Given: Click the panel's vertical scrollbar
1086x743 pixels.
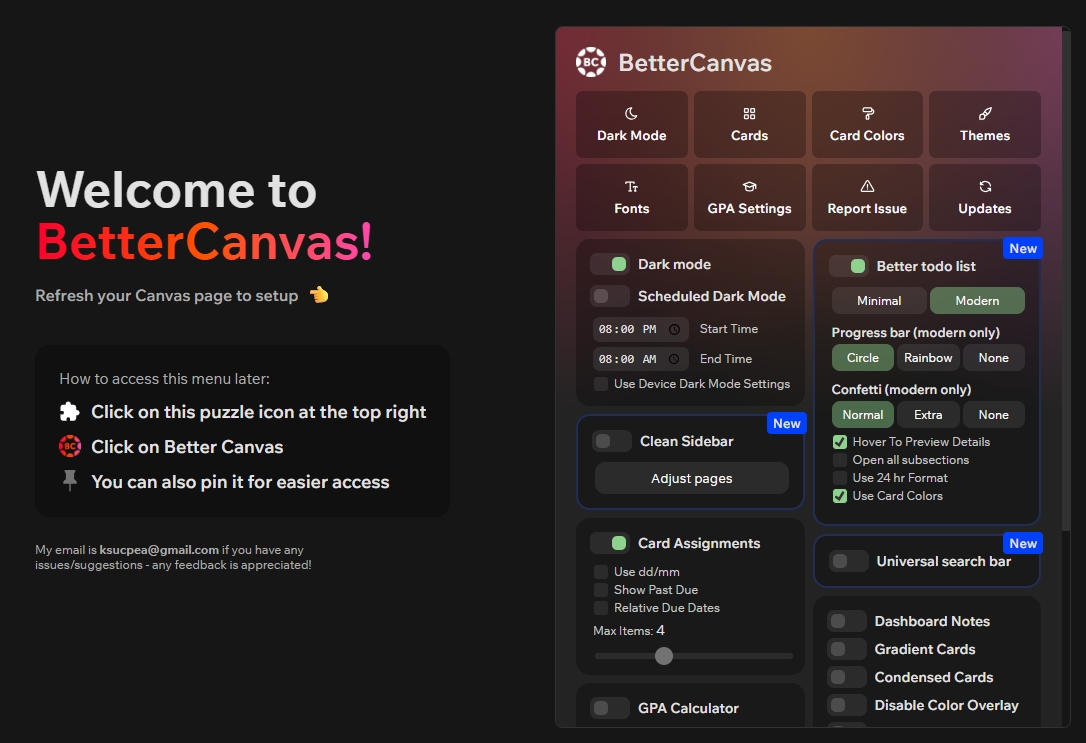Looking at the screenshot, I should click(1066, 280).
